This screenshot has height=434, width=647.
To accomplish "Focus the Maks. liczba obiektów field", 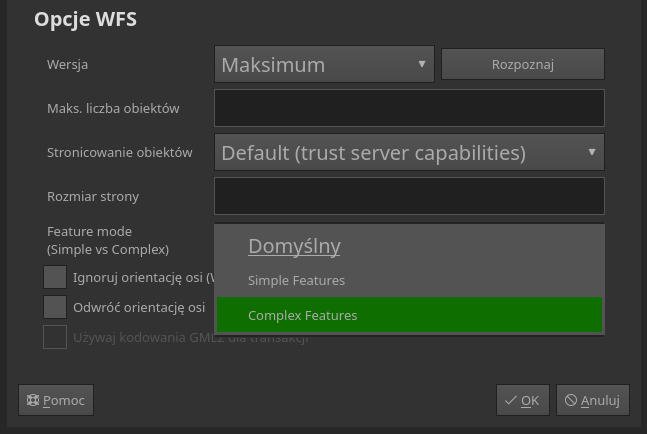I will (x=409, y=108).
